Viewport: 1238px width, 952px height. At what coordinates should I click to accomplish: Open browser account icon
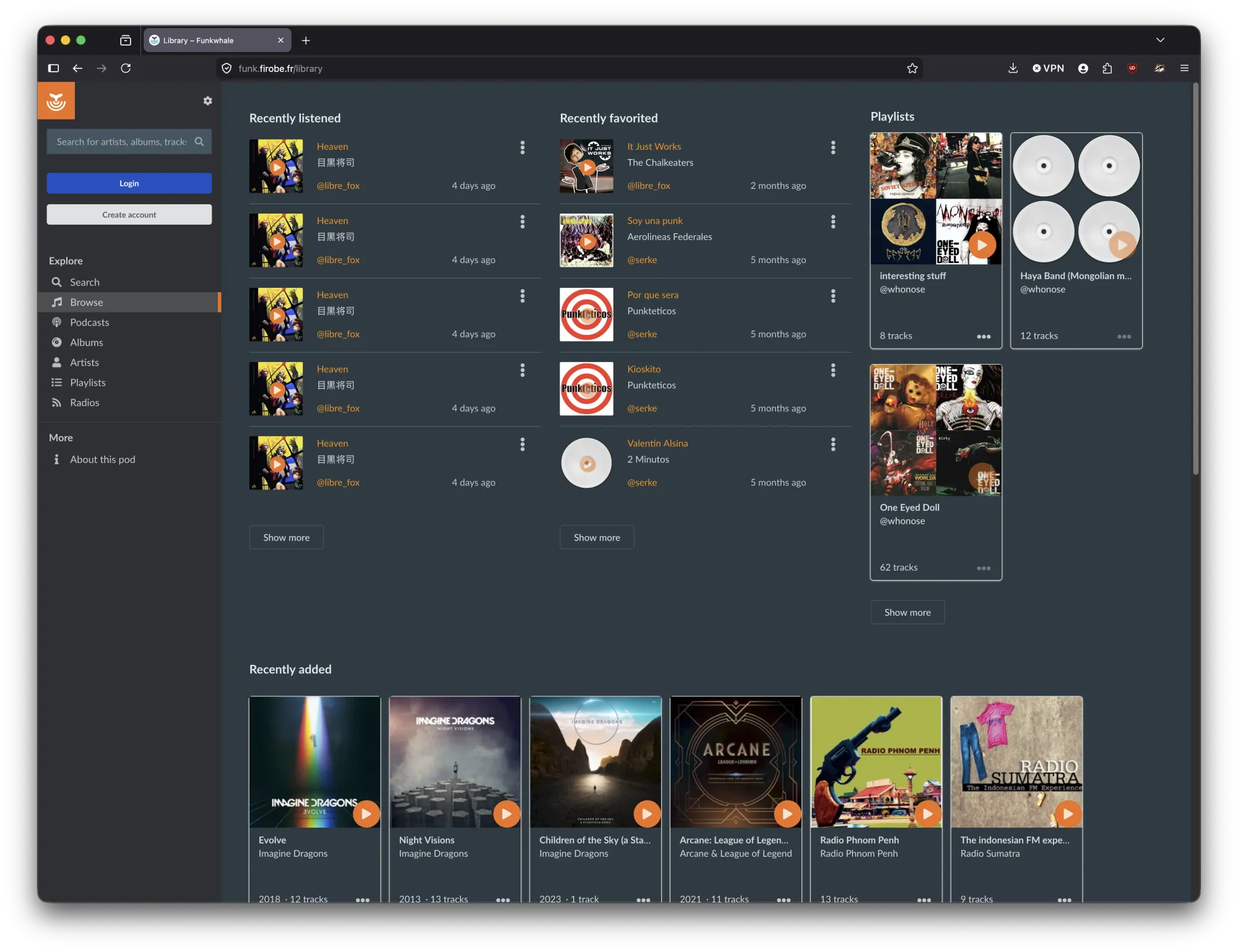[x=1083, y=68]
